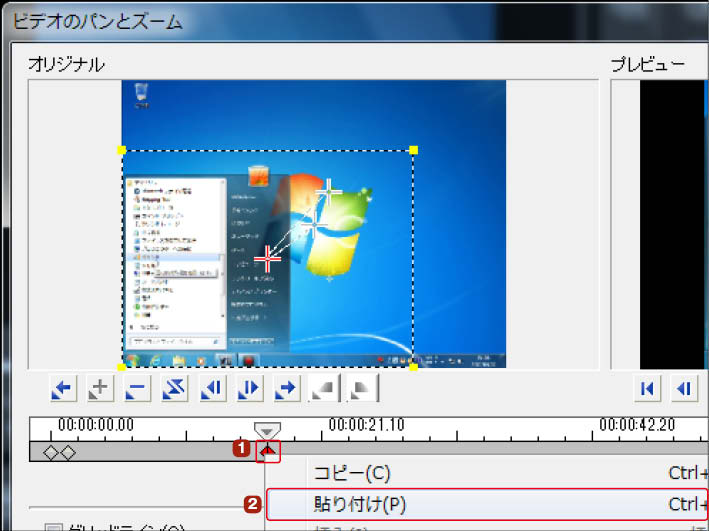This screenshot has width=709, height=531.
Task: Click the step back keyframe button
Action: (212, 388)
